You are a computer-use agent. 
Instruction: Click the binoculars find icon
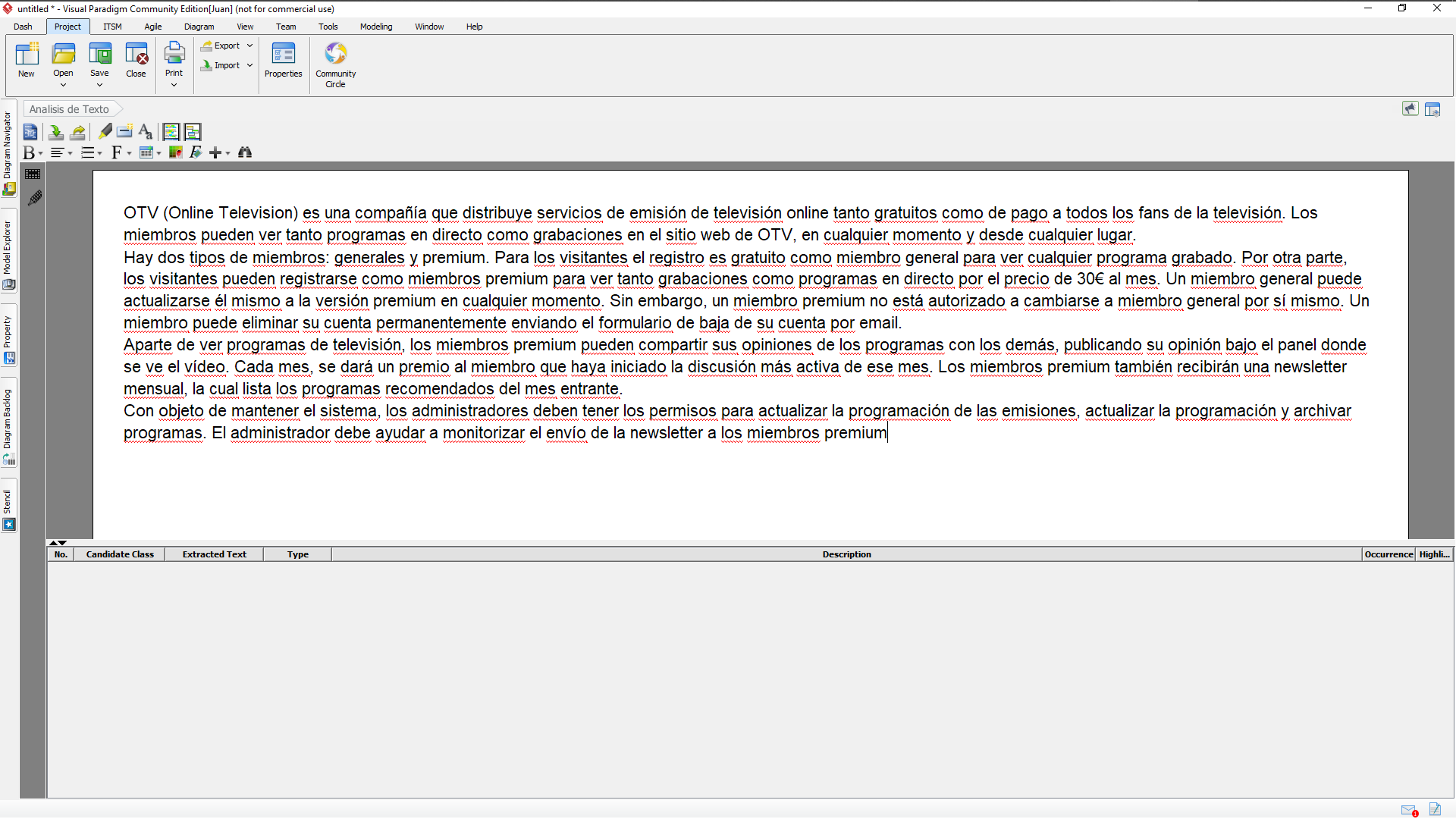coord(244,152)
